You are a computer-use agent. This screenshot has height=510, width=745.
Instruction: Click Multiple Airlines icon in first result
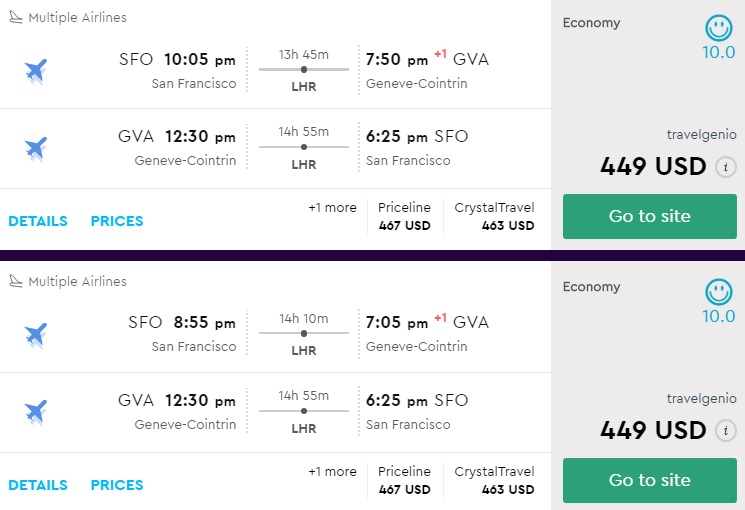coord(15,18)
